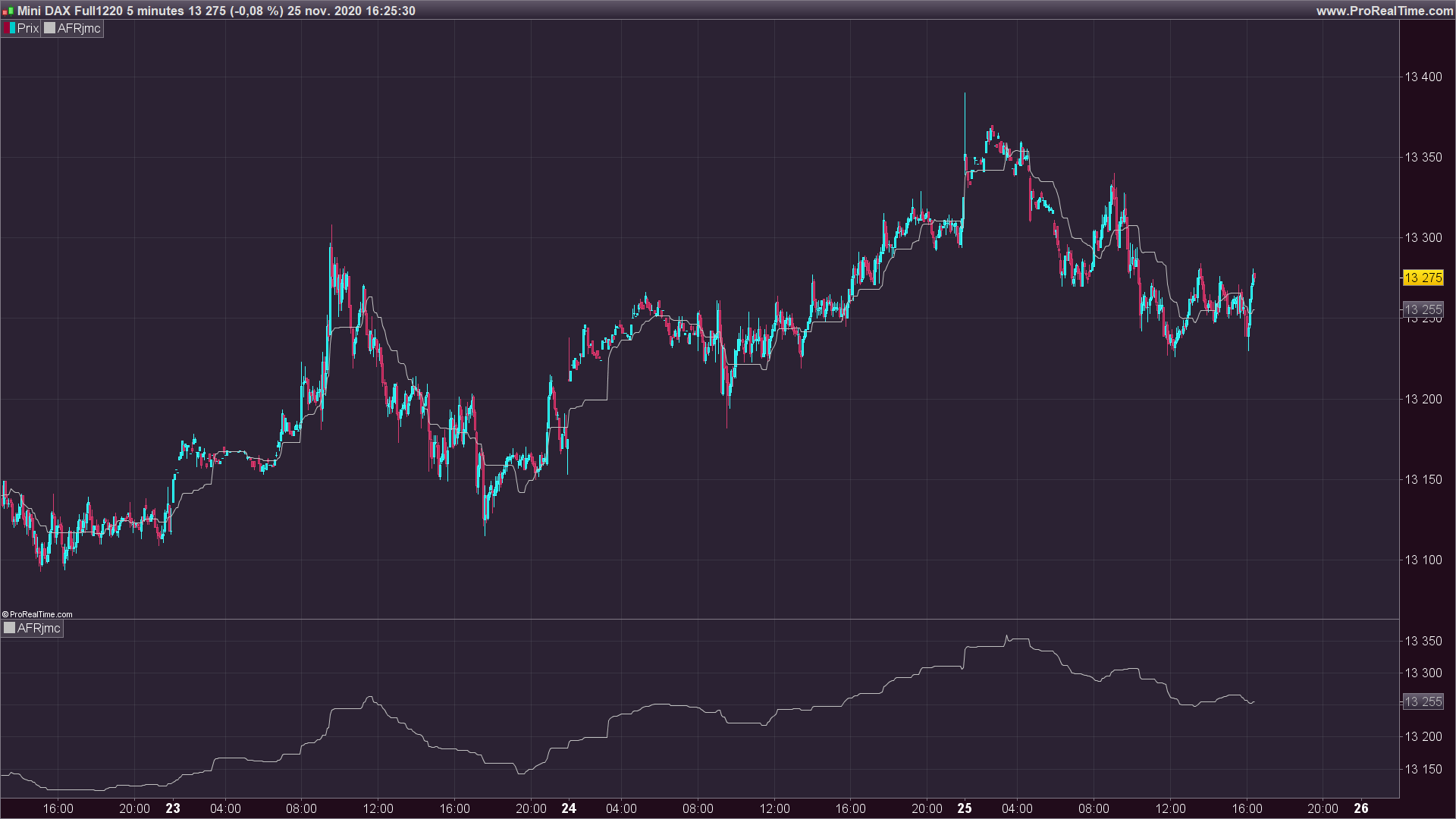
Task: Select date marker 23 on the time axis
Action: click(x=173, y=808)
